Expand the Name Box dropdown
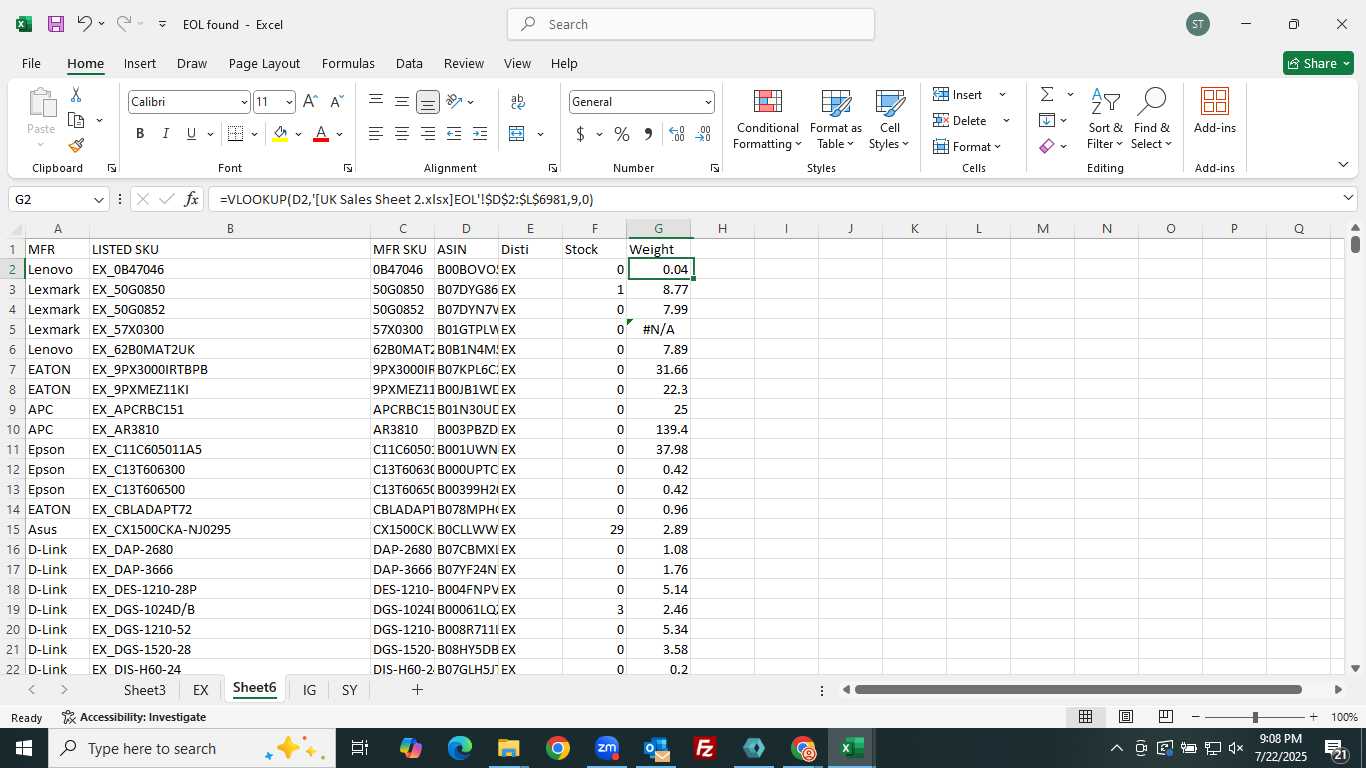The height and width of the screenshot is (768, 1366). click(98, 199)
